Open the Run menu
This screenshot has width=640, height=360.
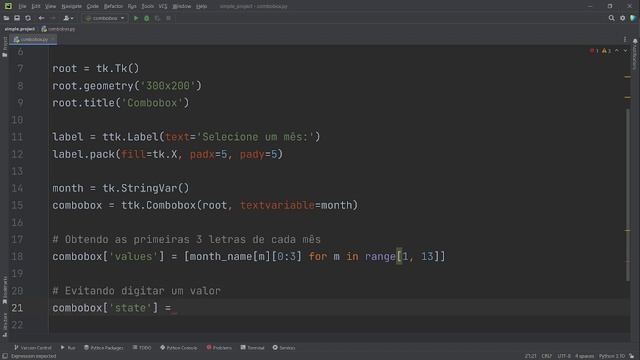coord(132,6)
